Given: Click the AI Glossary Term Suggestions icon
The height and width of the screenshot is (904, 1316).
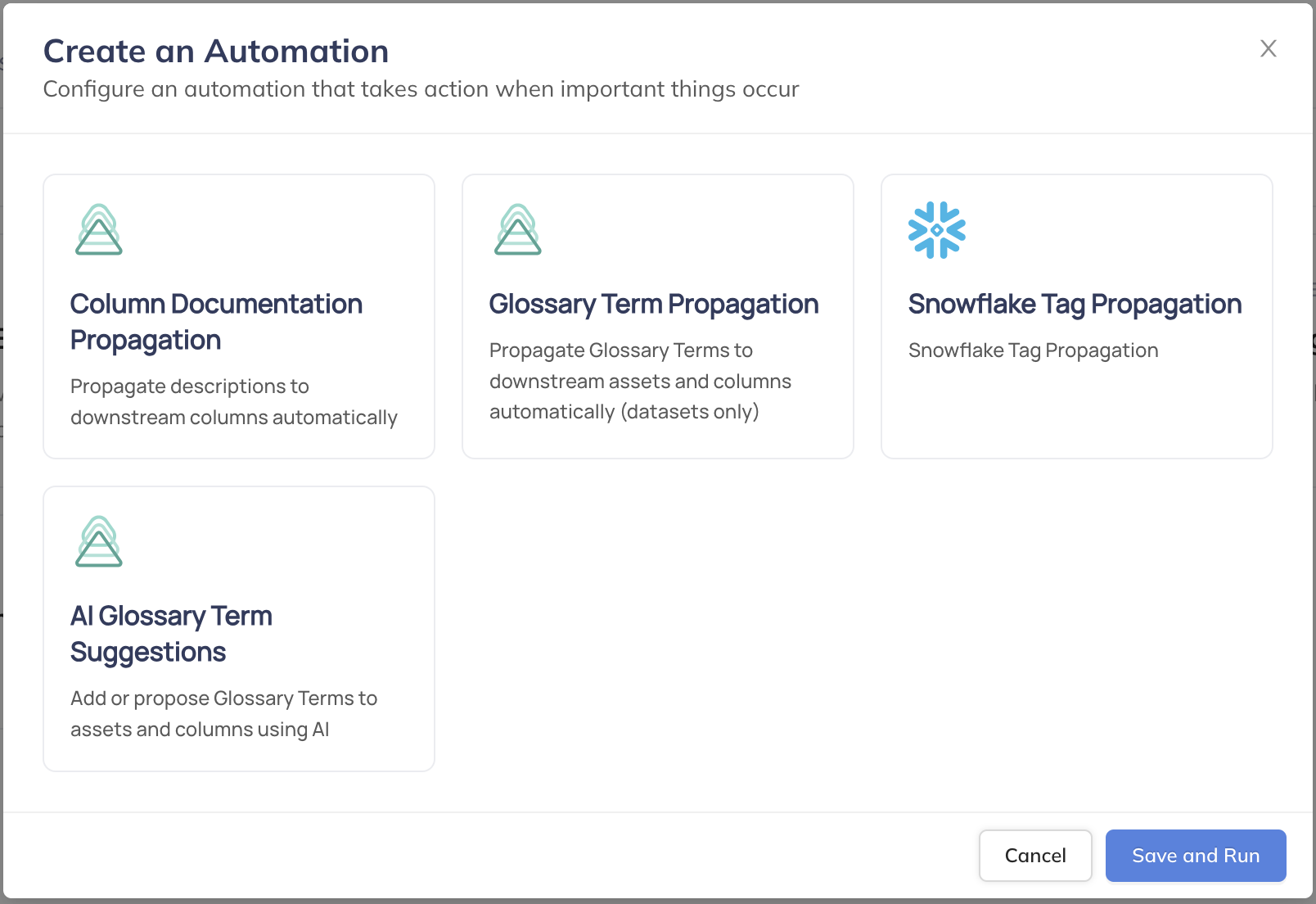Looking at the screenshot, I should [99, 541].
